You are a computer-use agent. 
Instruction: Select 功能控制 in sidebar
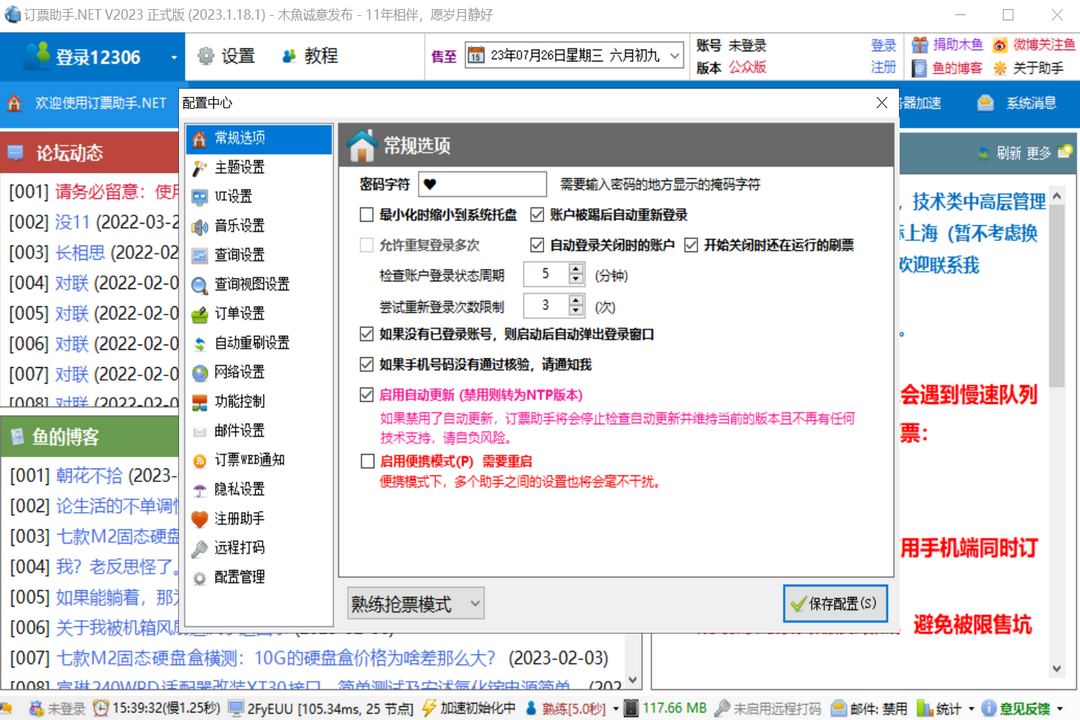click(239, 401)
